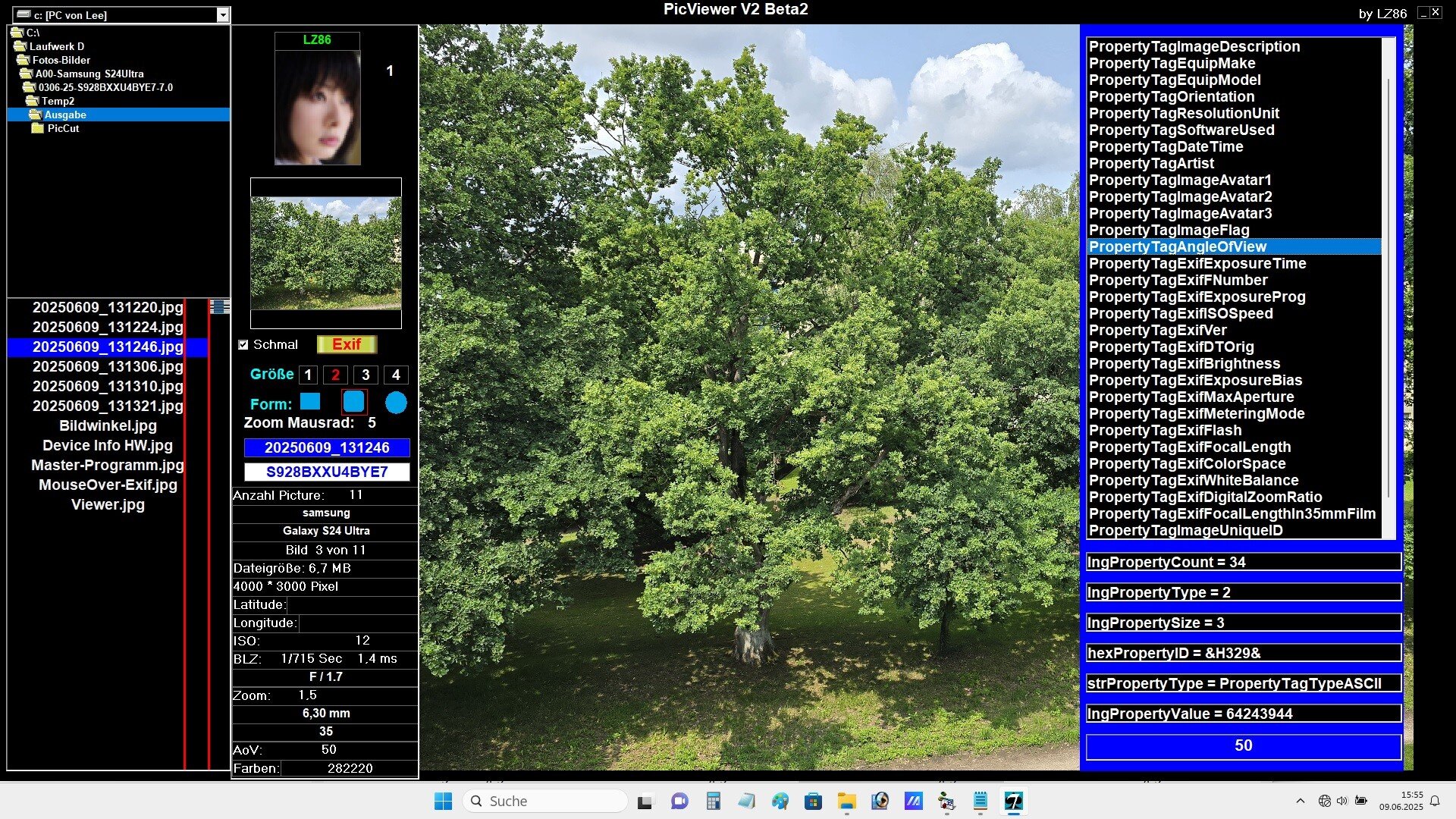Select the circle Form shape icon
The width and height of the screenshot is (1456, 819).
(396, 403)
